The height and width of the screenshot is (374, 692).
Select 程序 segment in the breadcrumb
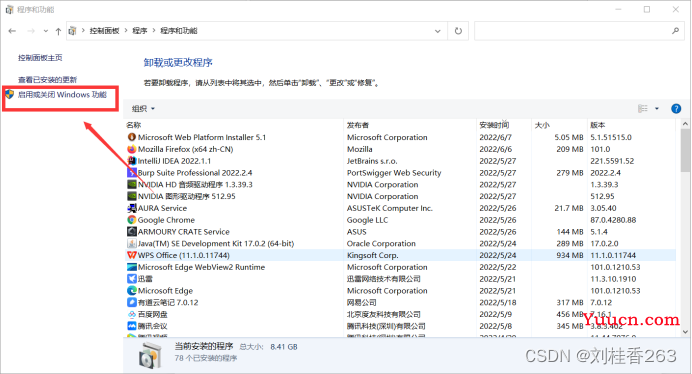coord(139,30)
